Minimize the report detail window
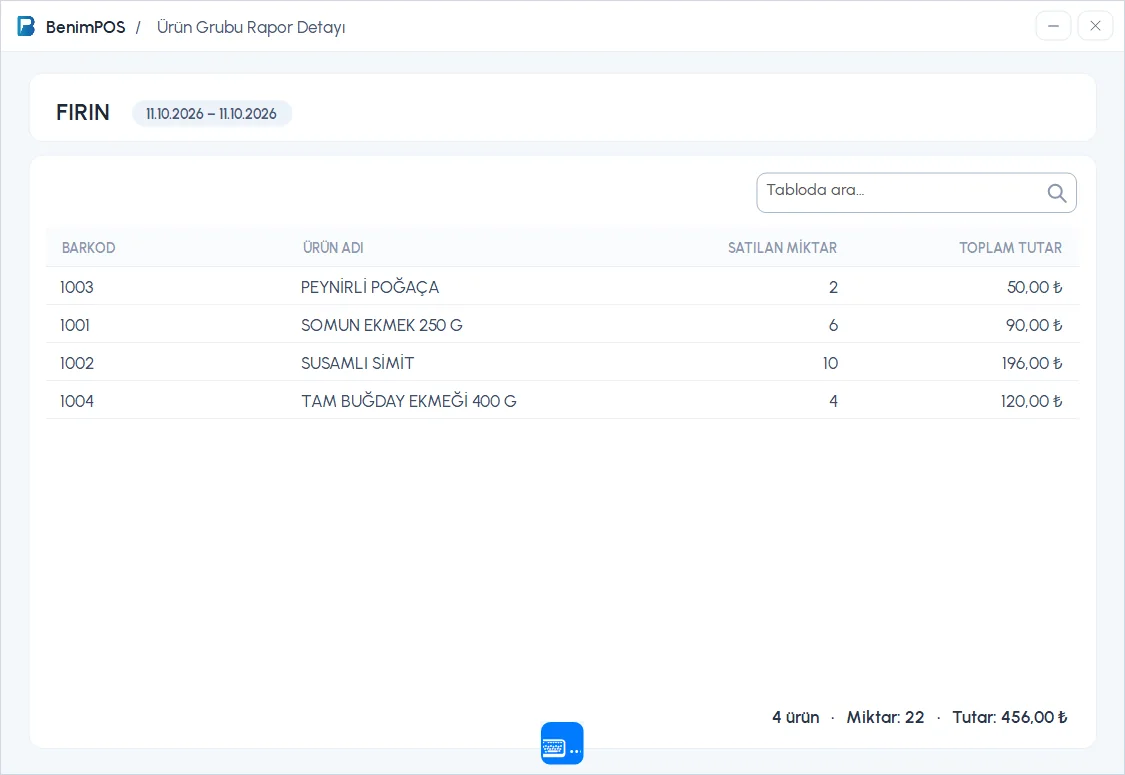 tap(1053, 26)
